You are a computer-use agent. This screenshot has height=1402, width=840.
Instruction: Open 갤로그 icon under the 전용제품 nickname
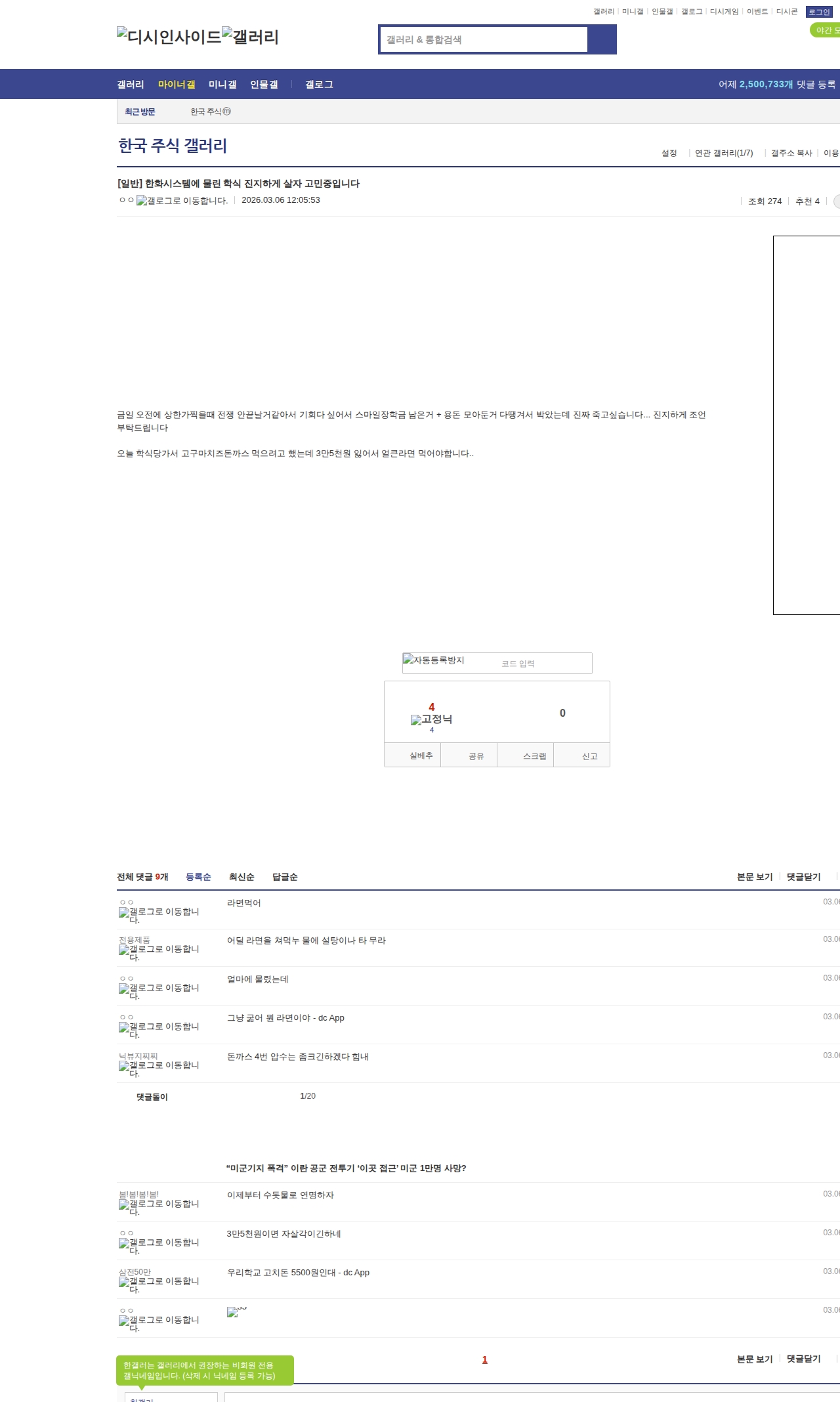pos(159,952)
